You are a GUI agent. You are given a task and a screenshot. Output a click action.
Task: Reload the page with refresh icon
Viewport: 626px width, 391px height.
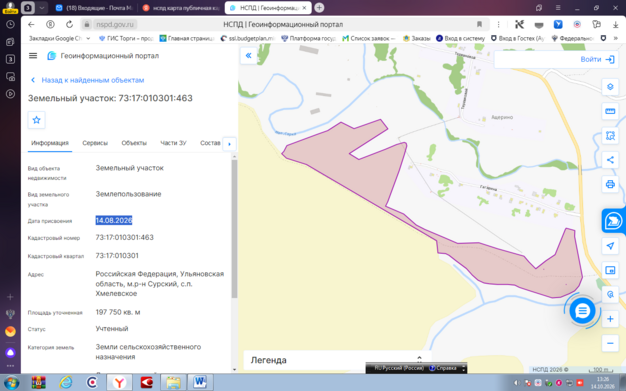69,24
